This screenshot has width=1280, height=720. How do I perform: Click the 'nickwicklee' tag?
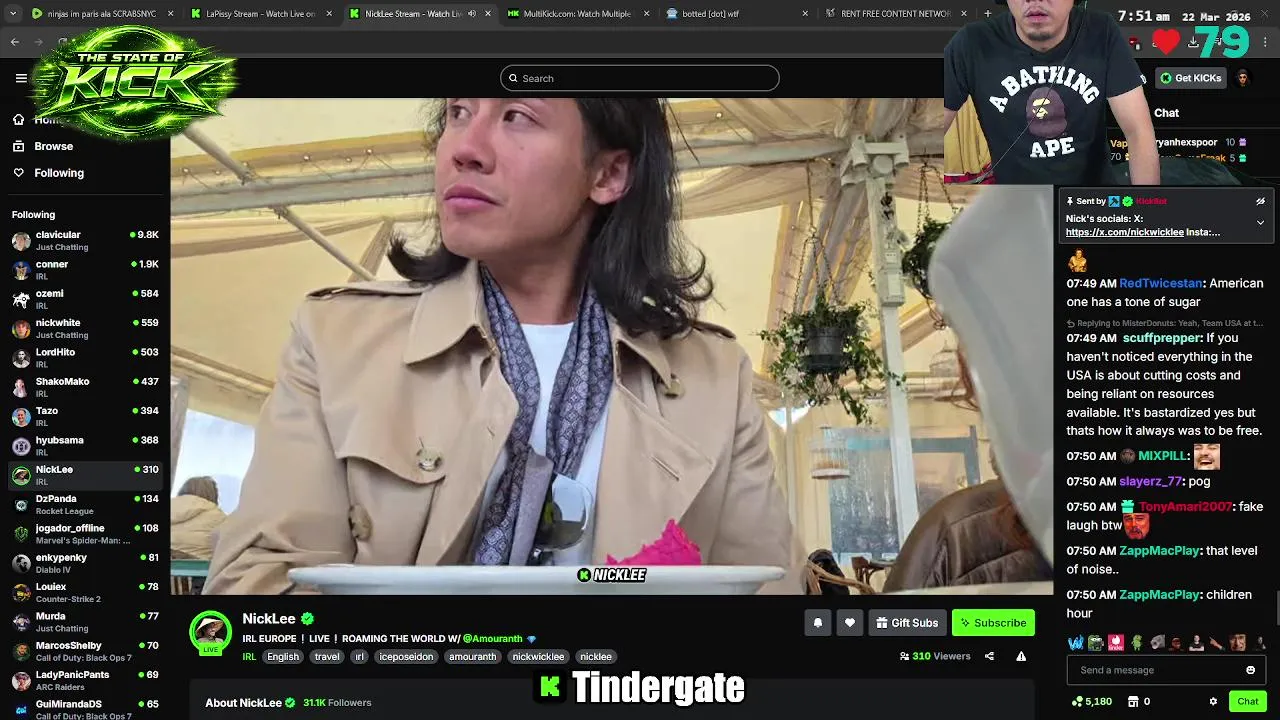538,657
